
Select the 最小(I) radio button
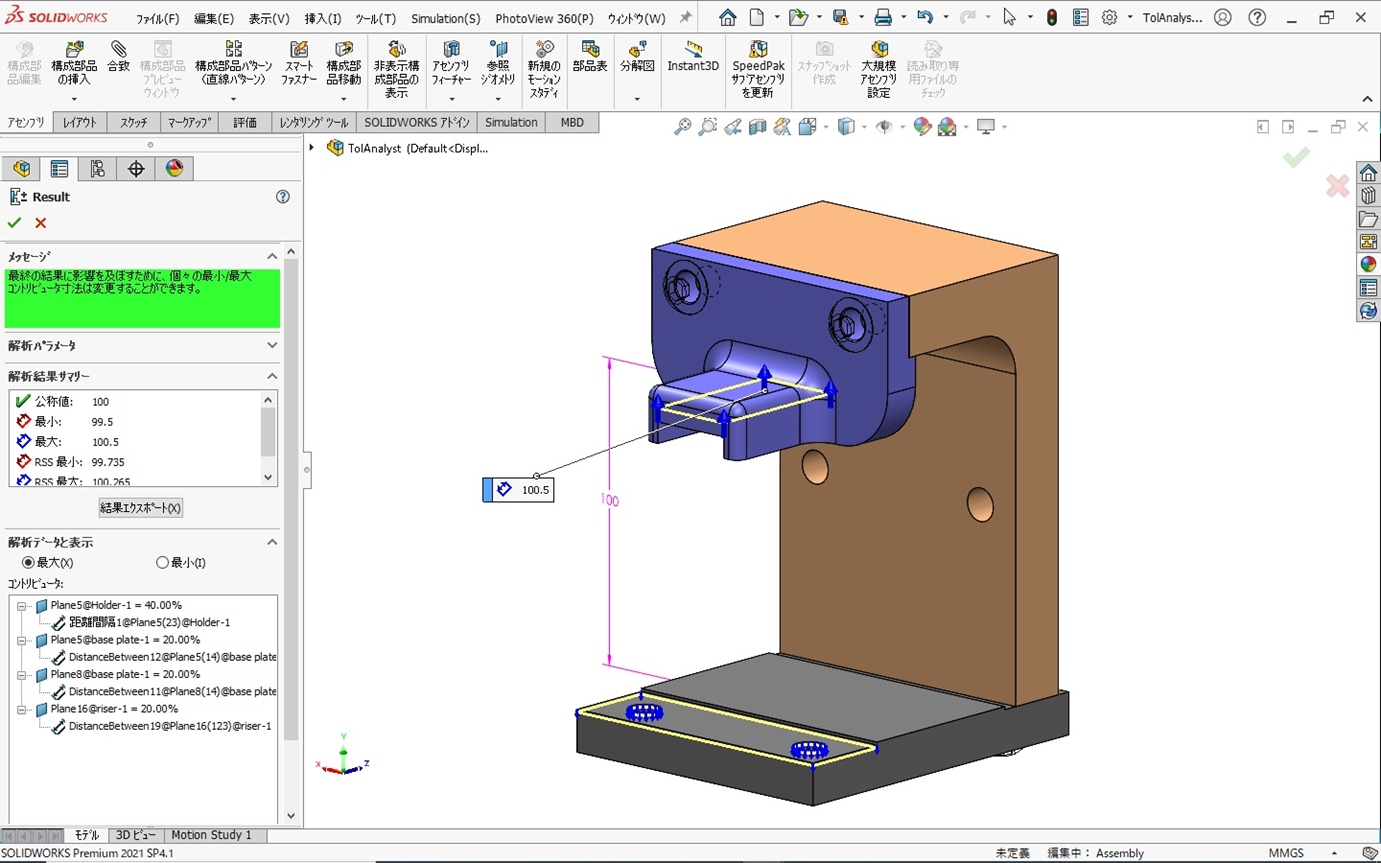[163, 563]
